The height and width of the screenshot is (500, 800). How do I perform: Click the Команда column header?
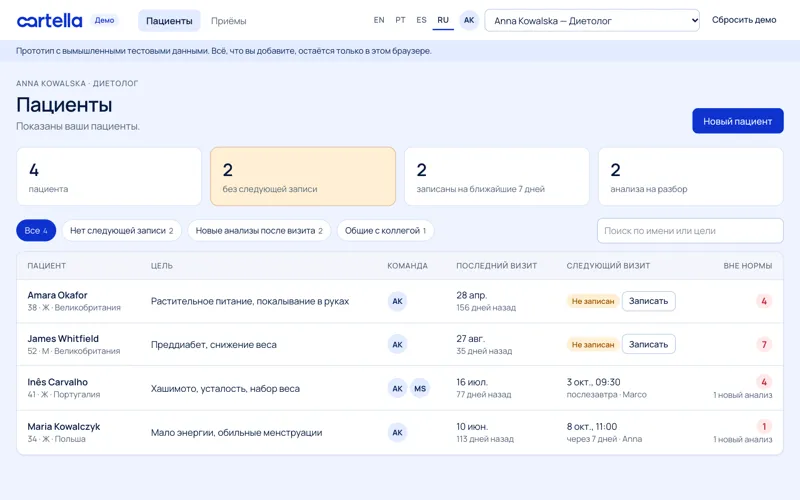pyautogui.click(x=407, y=266)
